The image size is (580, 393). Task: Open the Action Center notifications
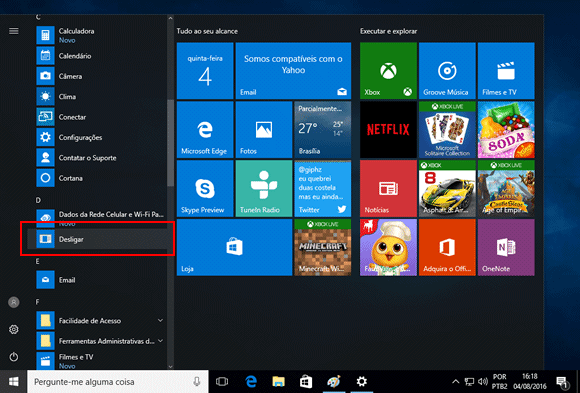point(562,382)
